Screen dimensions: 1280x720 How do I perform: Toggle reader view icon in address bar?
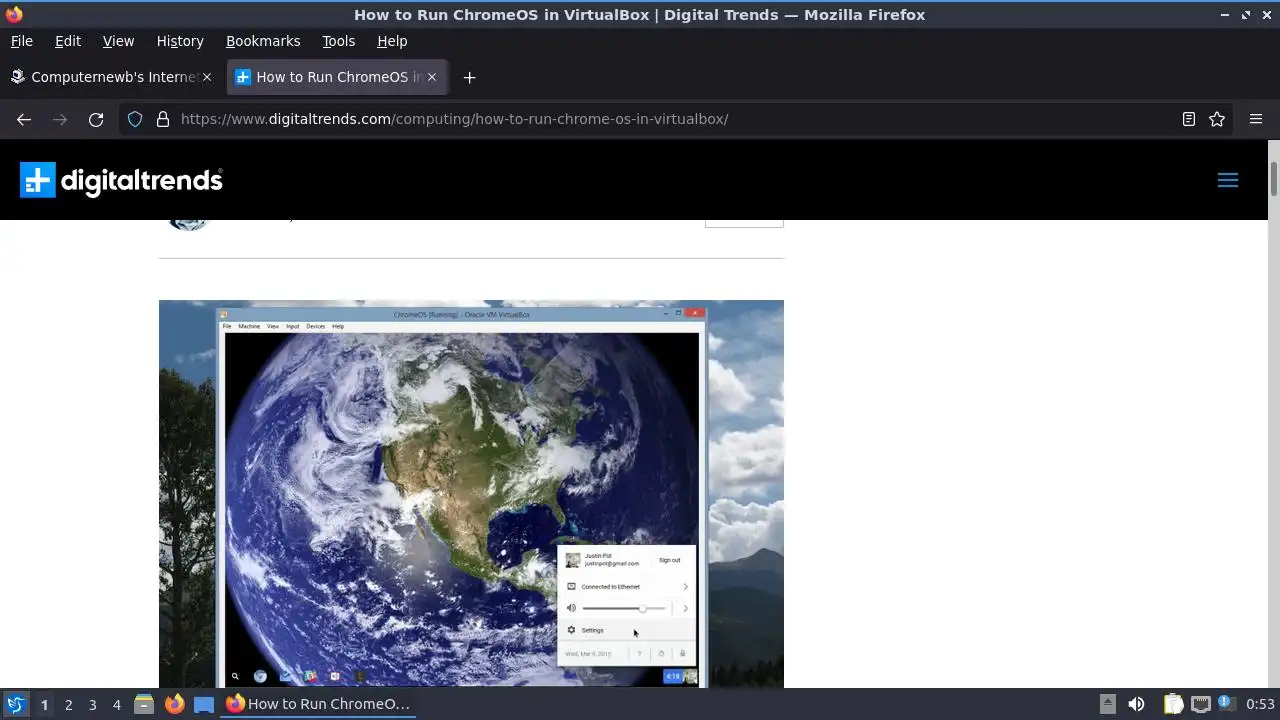[1189, 119]
